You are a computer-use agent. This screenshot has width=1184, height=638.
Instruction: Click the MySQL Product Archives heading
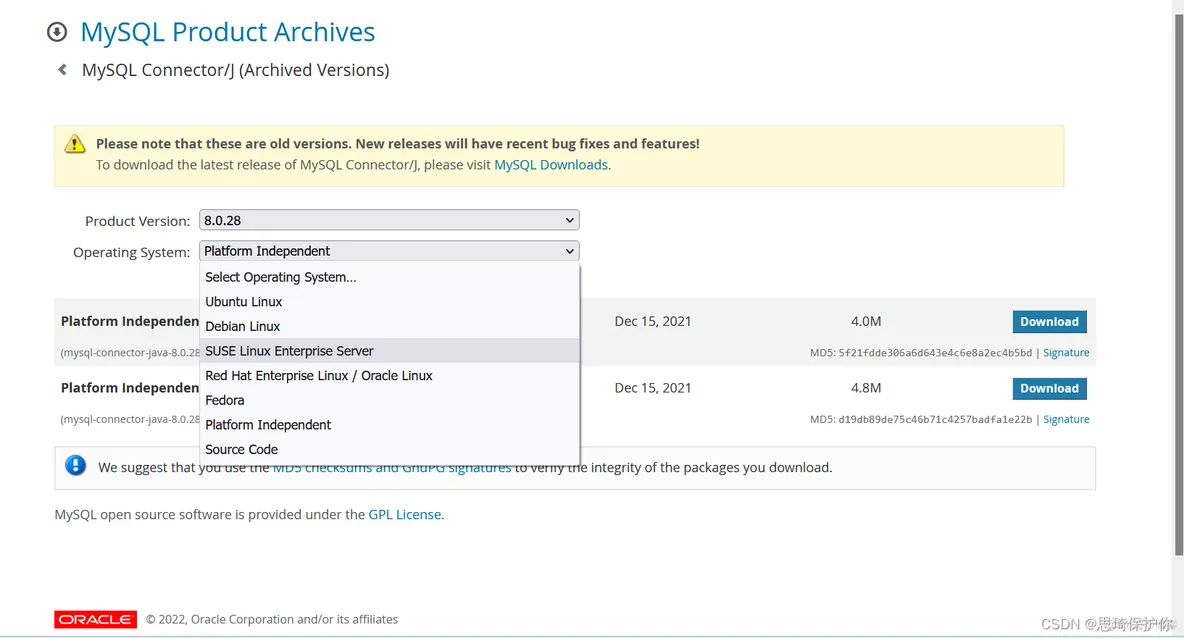click(x=227, y=32)
